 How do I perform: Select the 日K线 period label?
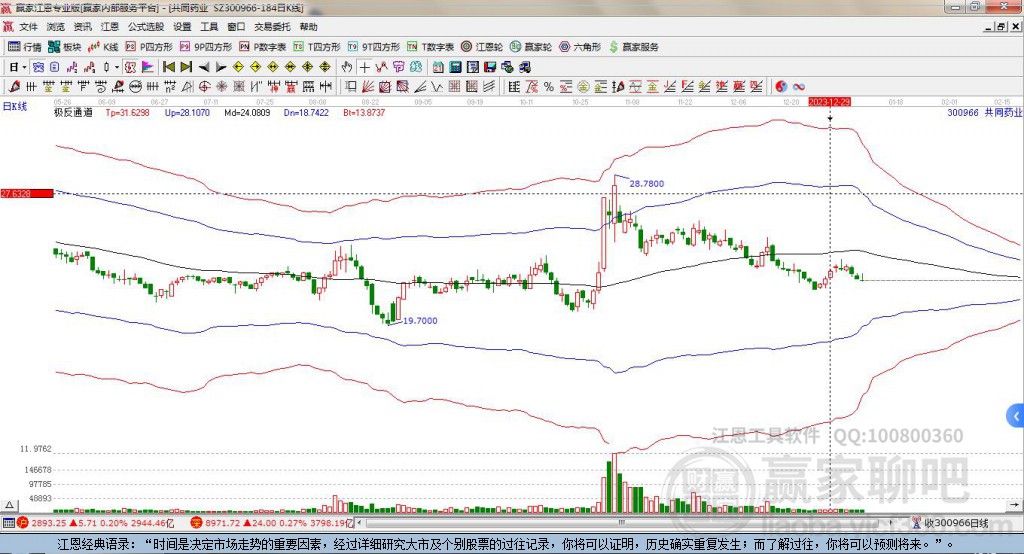pos(14,106)
